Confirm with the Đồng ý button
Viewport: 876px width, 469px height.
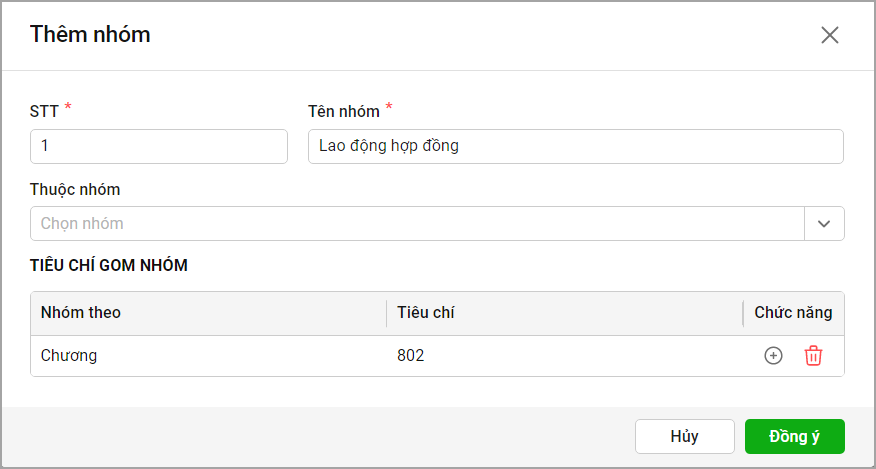pyautogui.click(x=794, y=436)
